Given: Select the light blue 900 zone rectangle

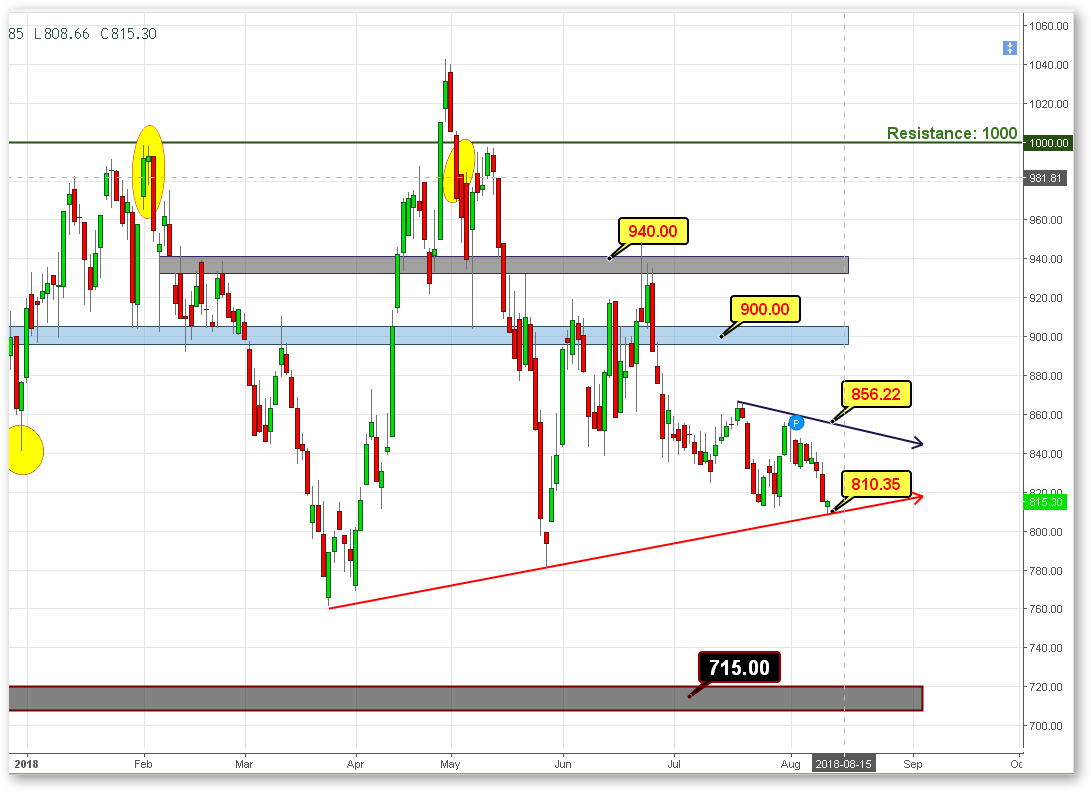Looking at the screenshot, I should tap(429, 335).
